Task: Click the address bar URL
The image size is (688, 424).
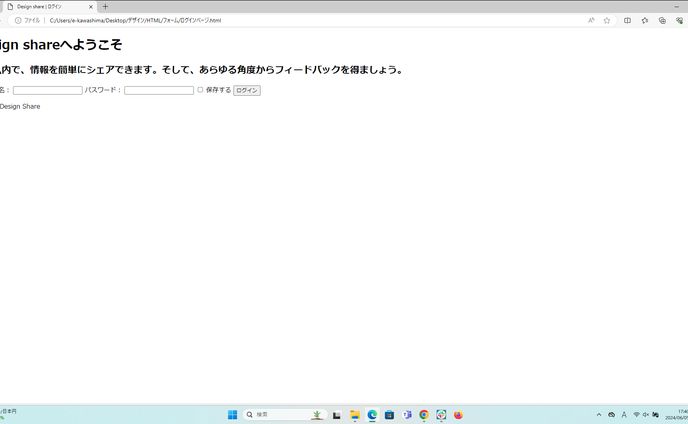Action: (x=135, y=20)
